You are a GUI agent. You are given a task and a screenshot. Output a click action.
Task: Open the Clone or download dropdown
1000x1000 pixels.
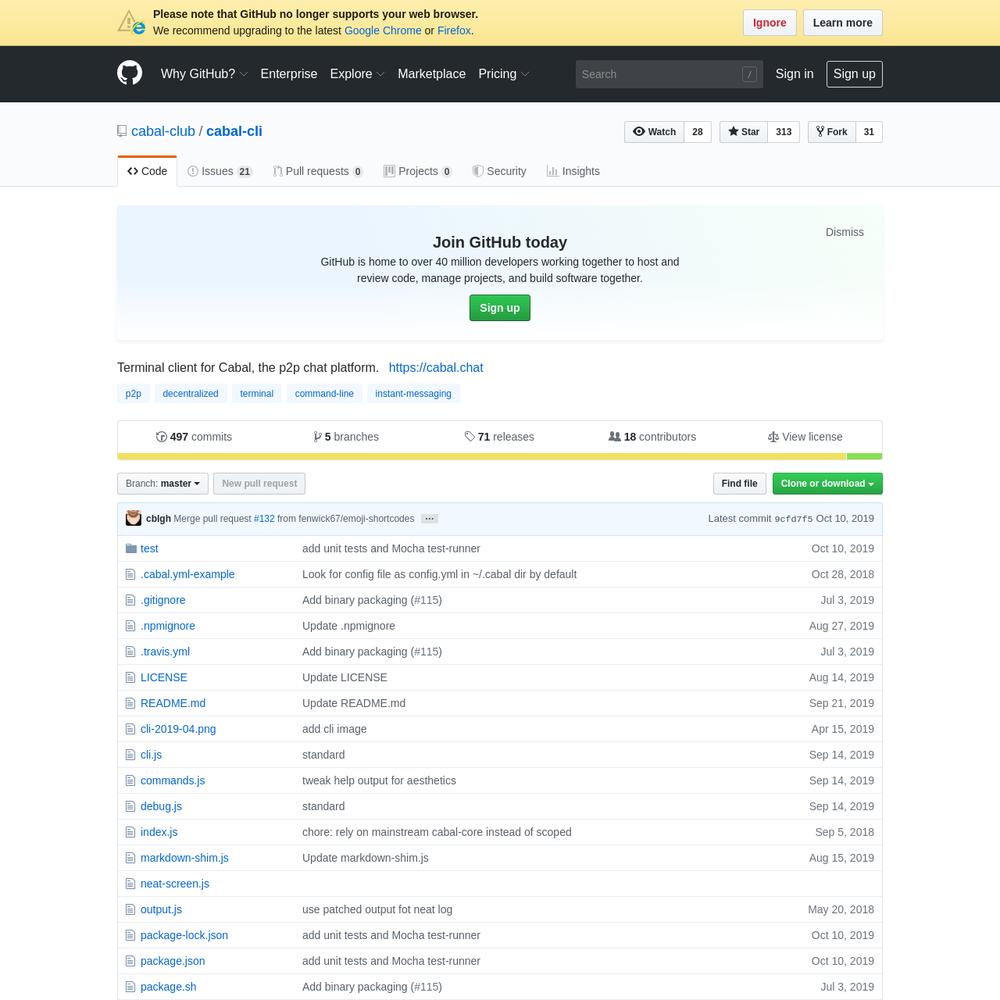tap(827, 483)
